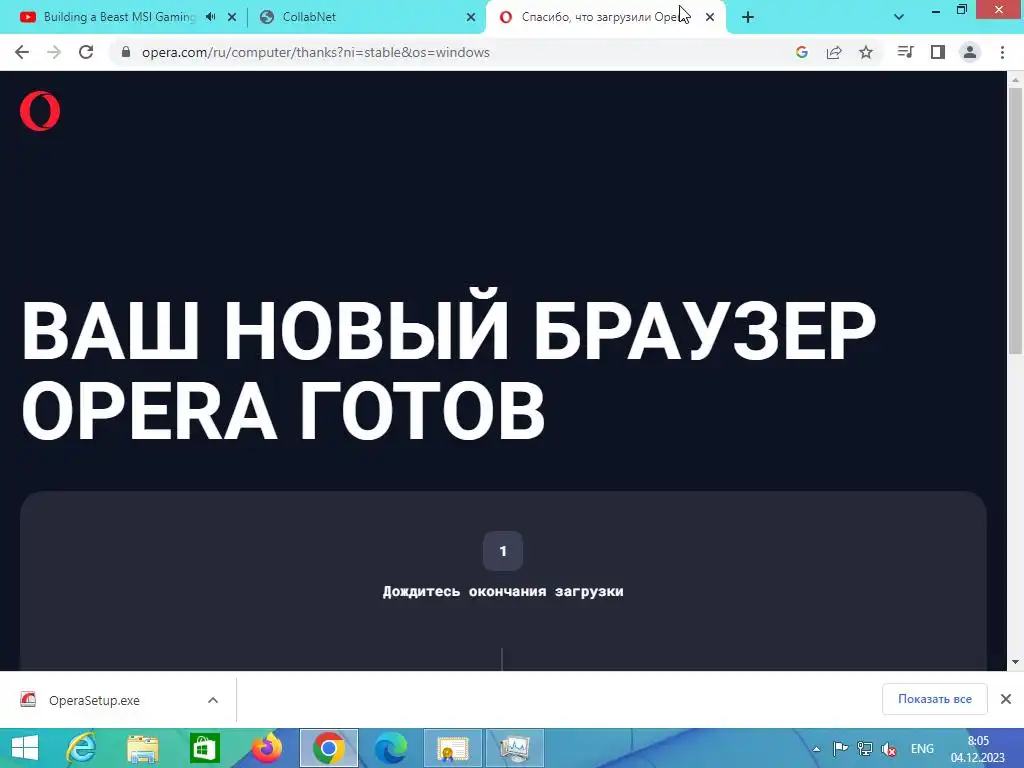
Task: Click the step 1 number badge
Action: coord(503,551)
